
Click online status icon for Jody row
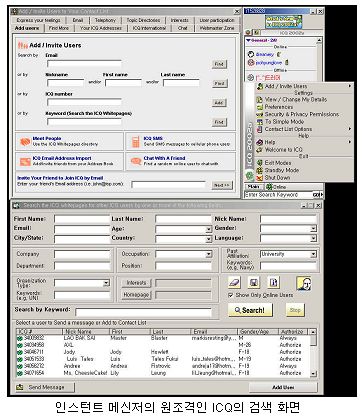pos(20,352)
